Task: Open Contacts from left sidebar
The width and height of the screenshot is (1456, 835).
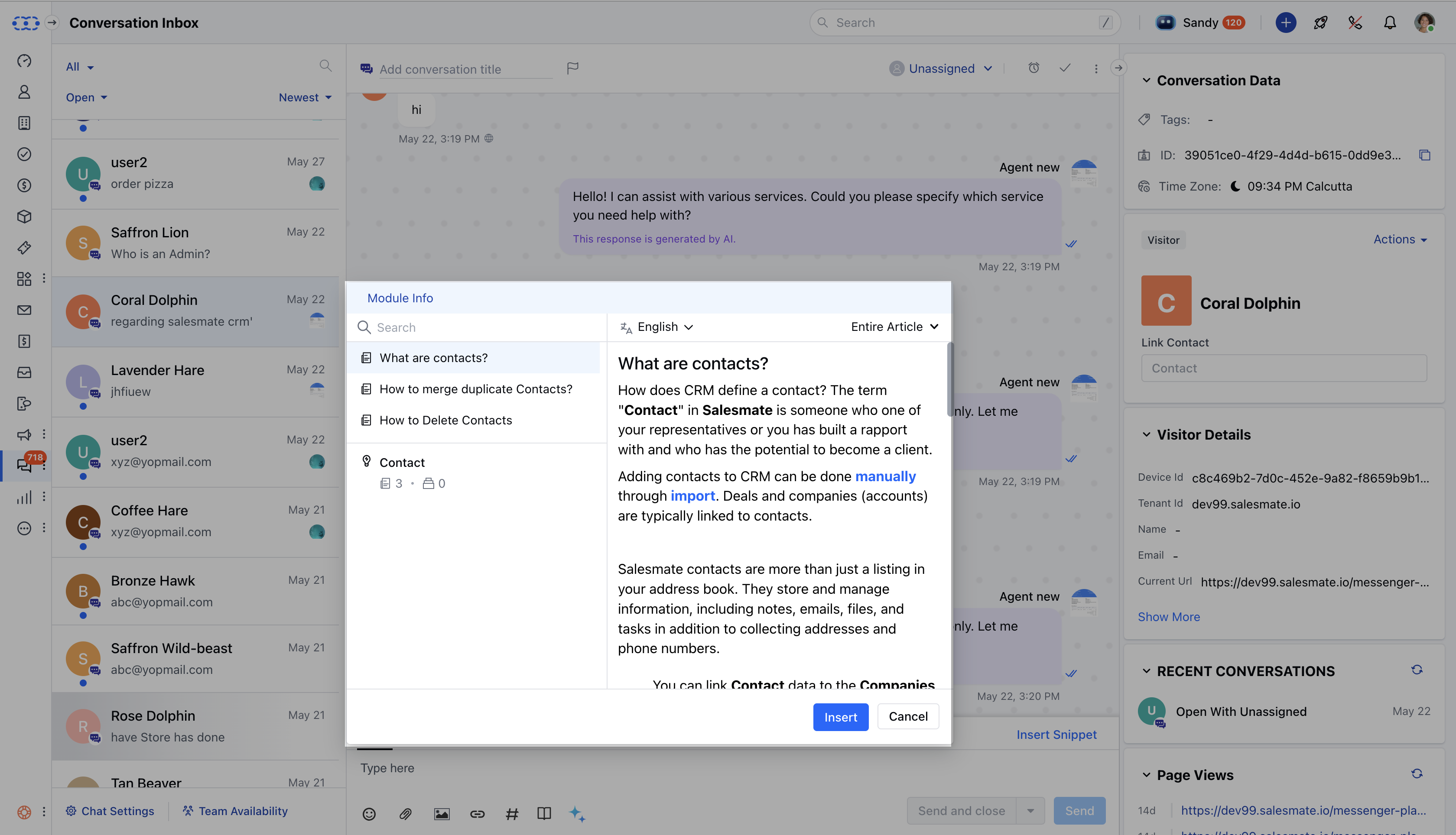Action: 24,92
